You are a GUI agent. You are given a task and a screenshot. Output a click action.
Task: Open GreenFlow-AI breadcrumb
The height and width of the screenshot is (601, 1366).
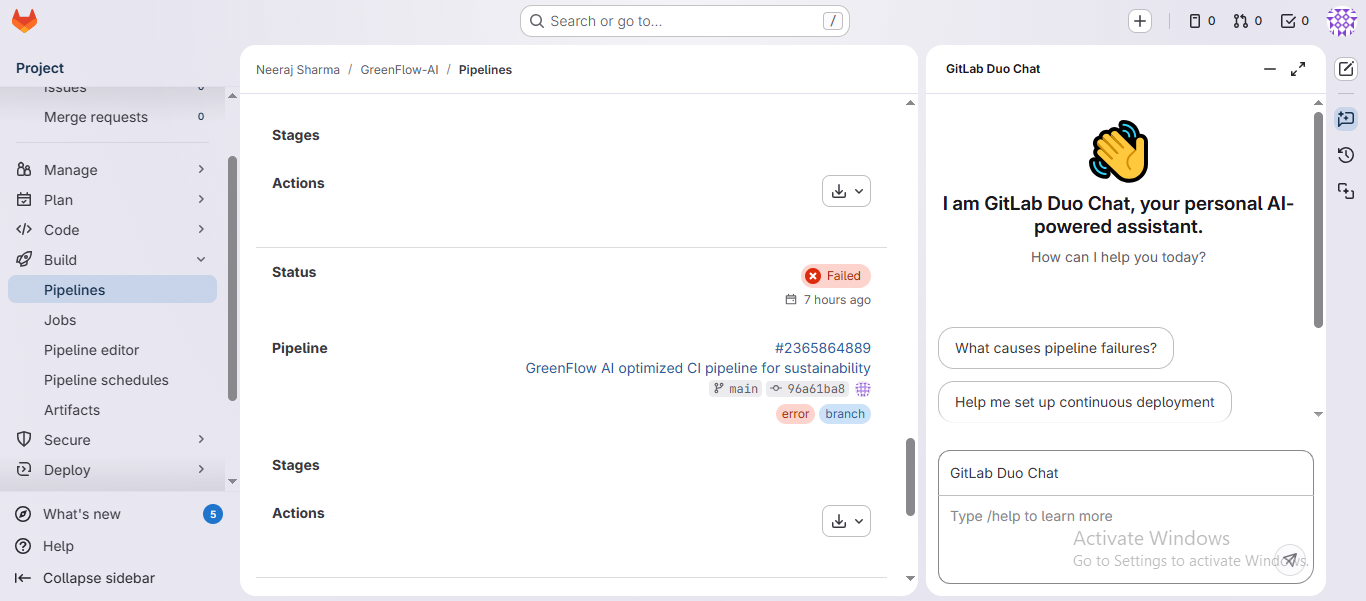[x=400, y=70]
